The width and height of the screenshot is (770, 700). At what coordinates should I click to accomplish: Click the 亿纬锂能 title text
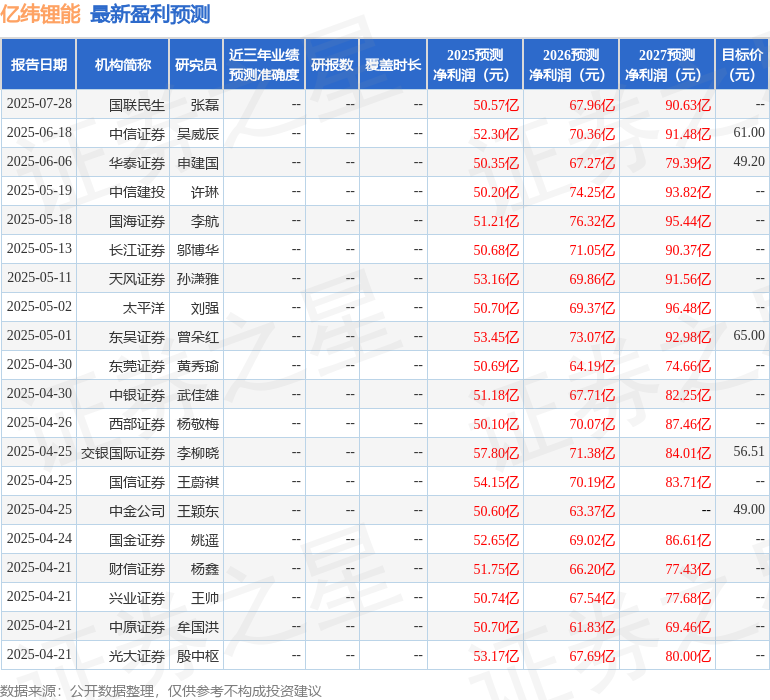pos(40,14)
